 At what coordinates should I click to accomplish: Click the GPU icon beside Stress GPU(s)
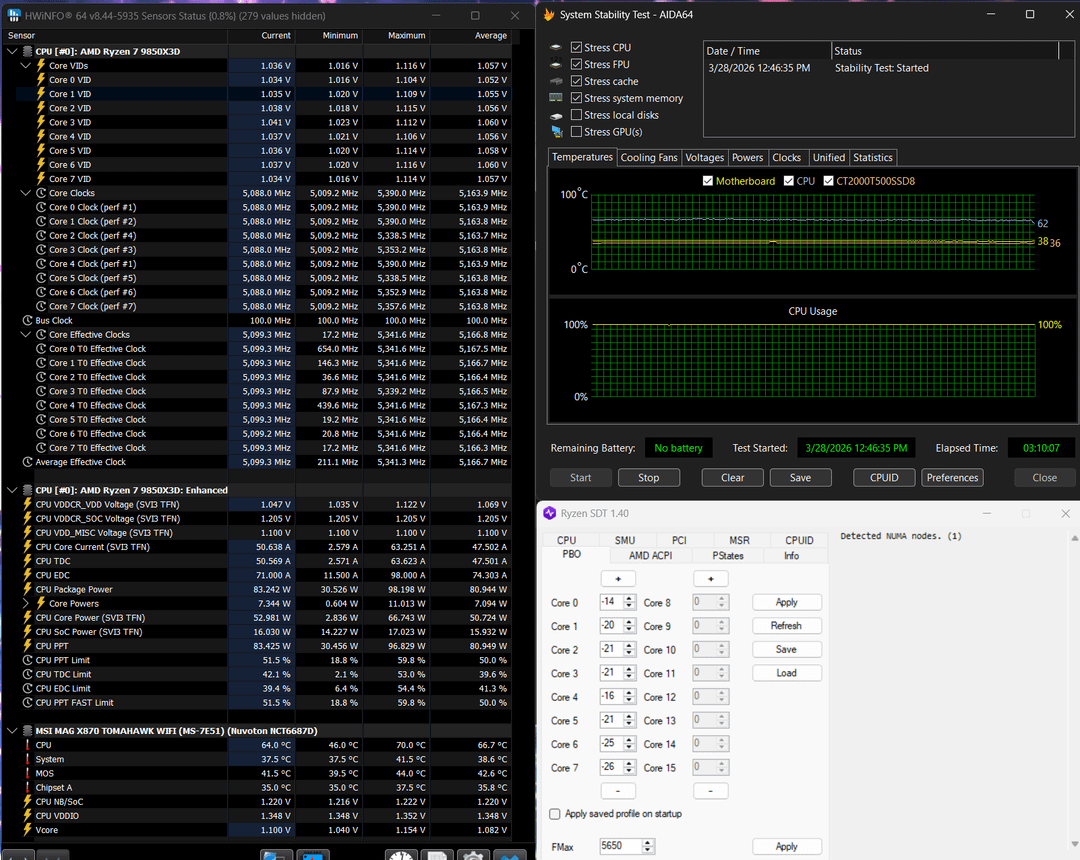[x=556, y=132]
